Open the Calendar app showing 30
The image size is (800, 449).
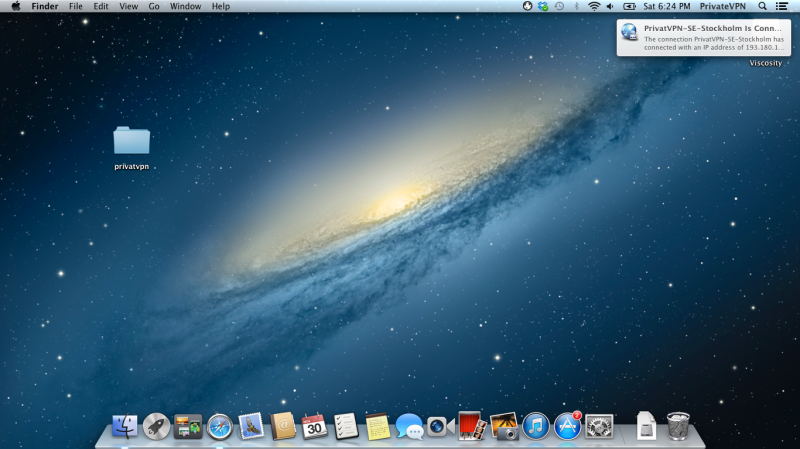tap(314, 426)
